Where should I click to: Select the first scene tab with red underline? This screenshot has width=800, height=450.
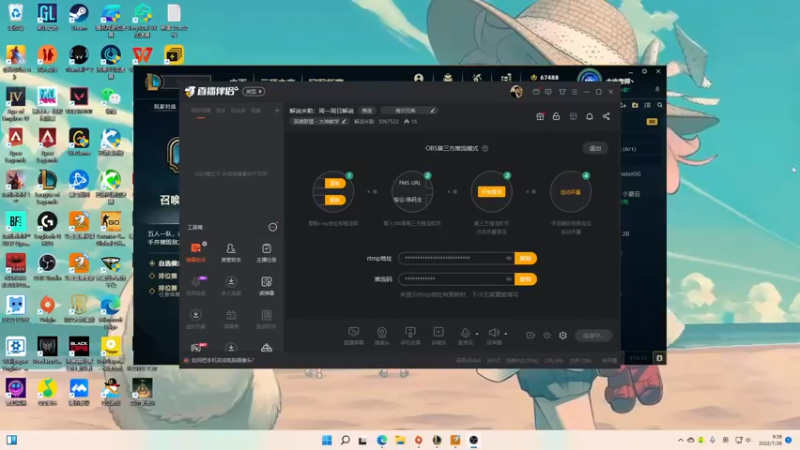(x=201, y=111)
